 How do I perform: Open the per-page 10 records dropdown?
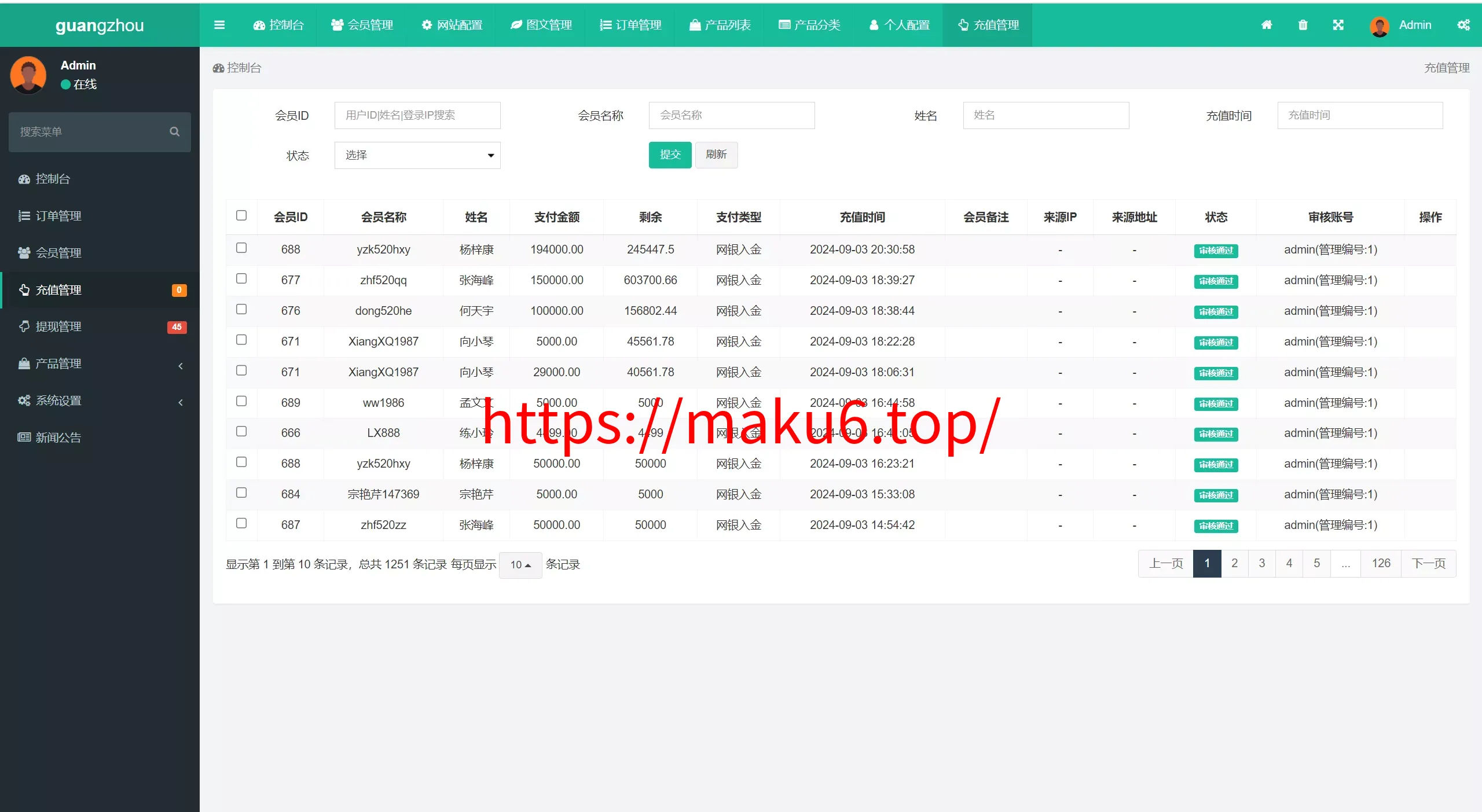[520, 565]
